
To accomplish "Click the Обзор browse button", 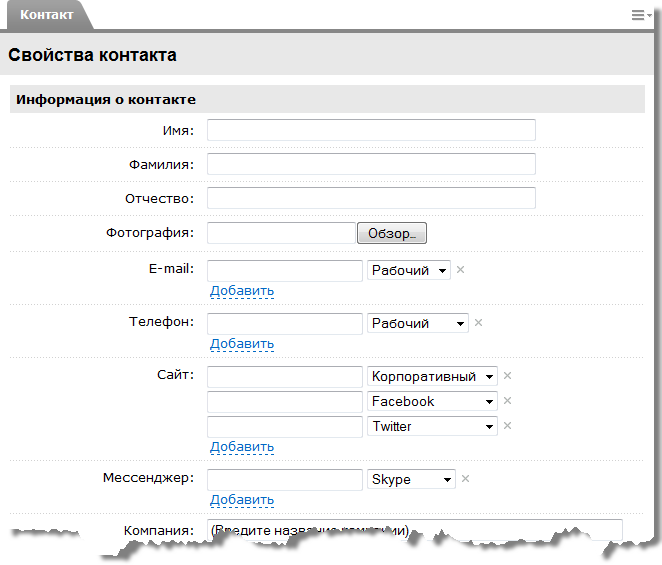I will [x=391, y=233].
